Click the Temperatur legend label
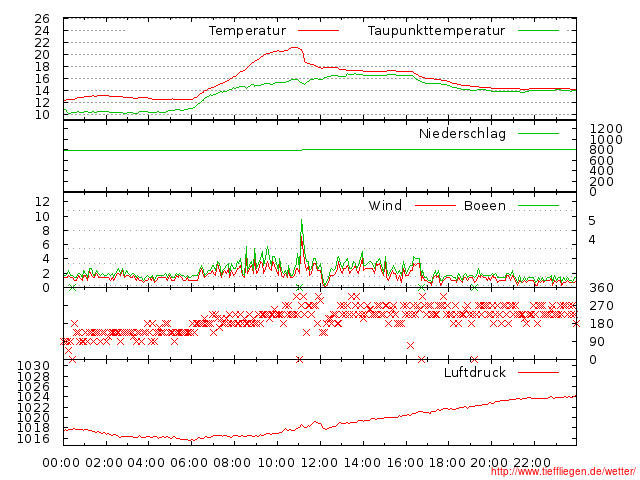This screenshot has width=640, height=480. click(247, 31)
